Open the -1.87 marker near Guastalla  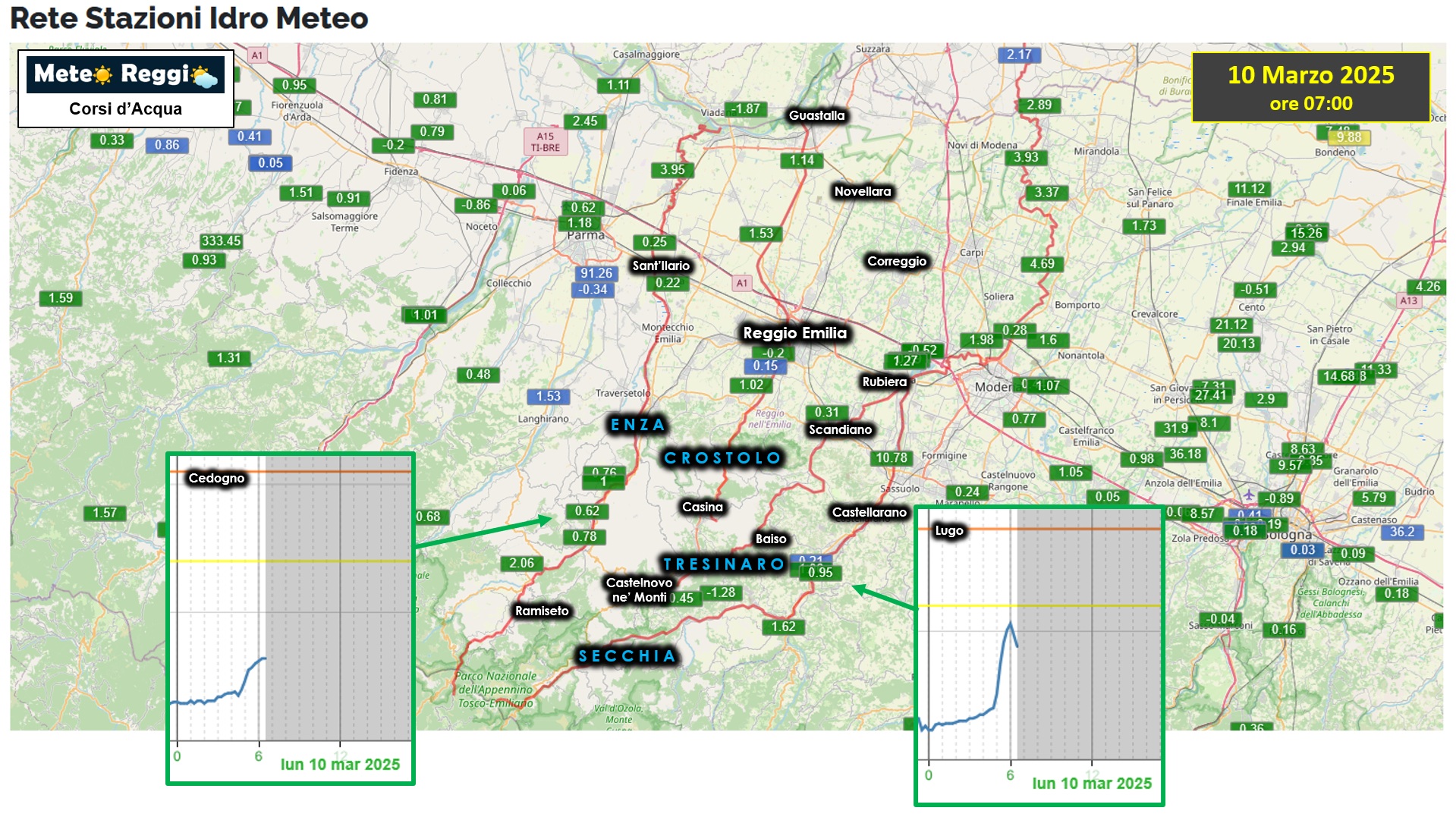745,109
